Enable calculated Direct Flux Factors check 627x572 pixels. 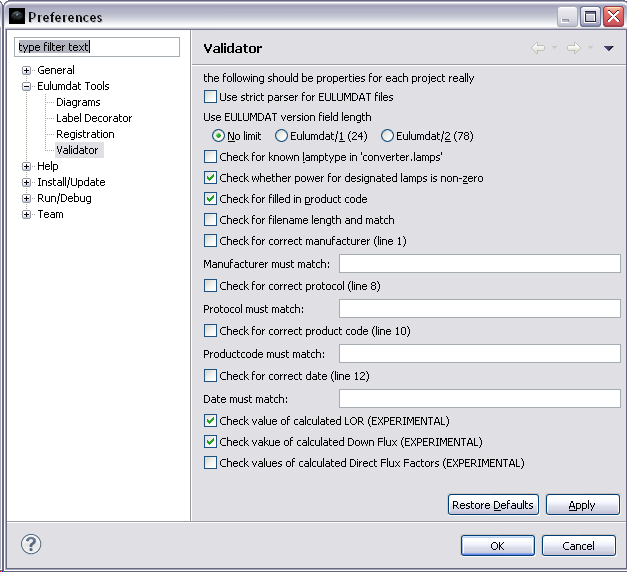tap(210, 463)
